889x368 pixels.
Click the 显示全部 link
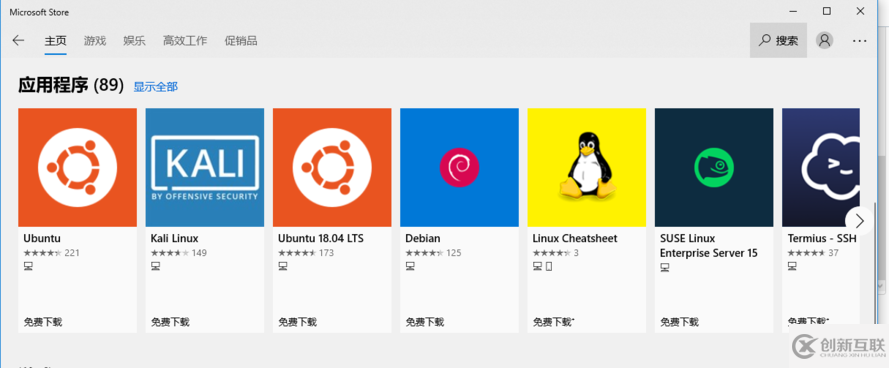coord(155,87)
